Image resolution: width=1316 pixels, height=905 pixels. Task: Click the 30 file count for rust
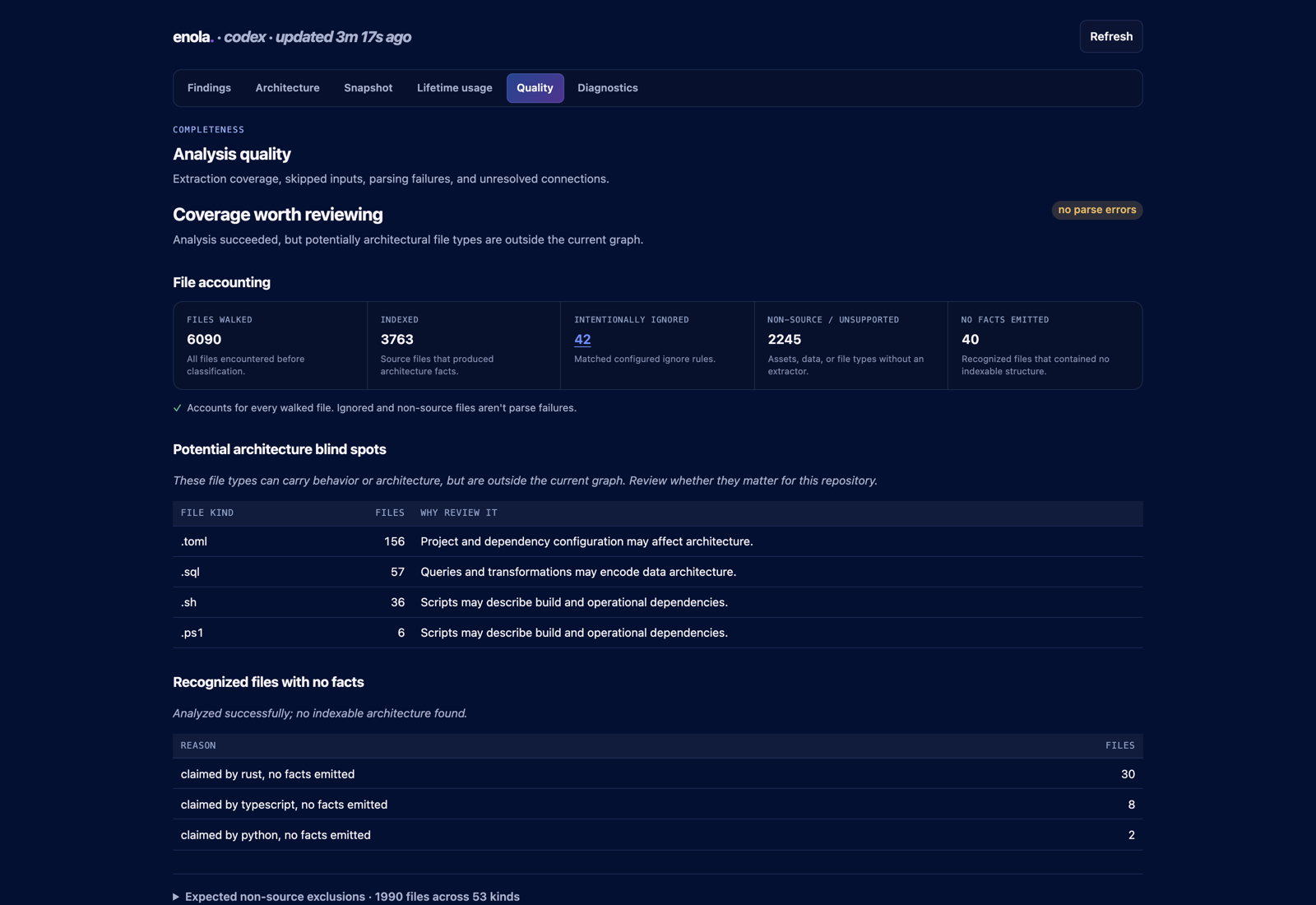coord(1128,774)
